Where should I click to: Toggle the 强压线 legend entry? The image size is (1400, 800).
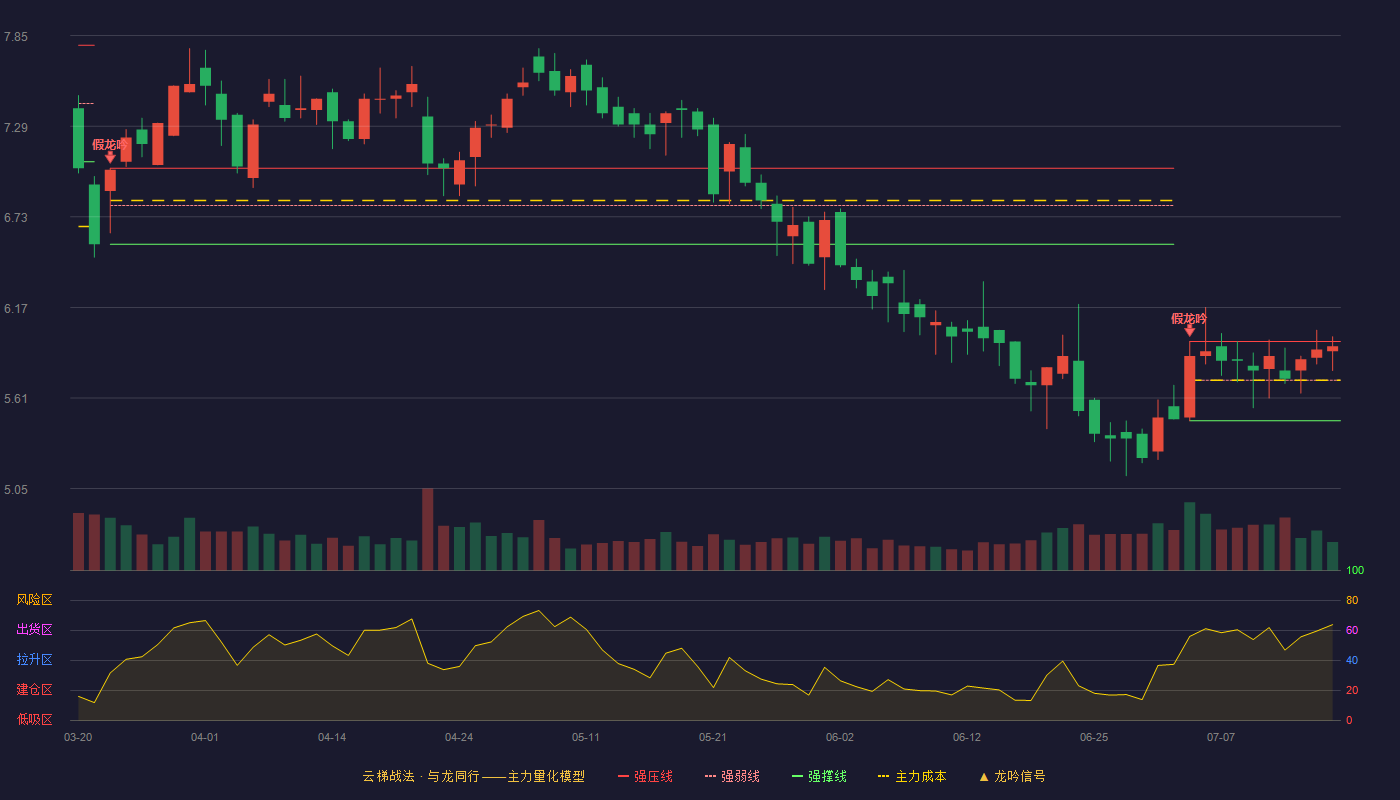(645, 776)
